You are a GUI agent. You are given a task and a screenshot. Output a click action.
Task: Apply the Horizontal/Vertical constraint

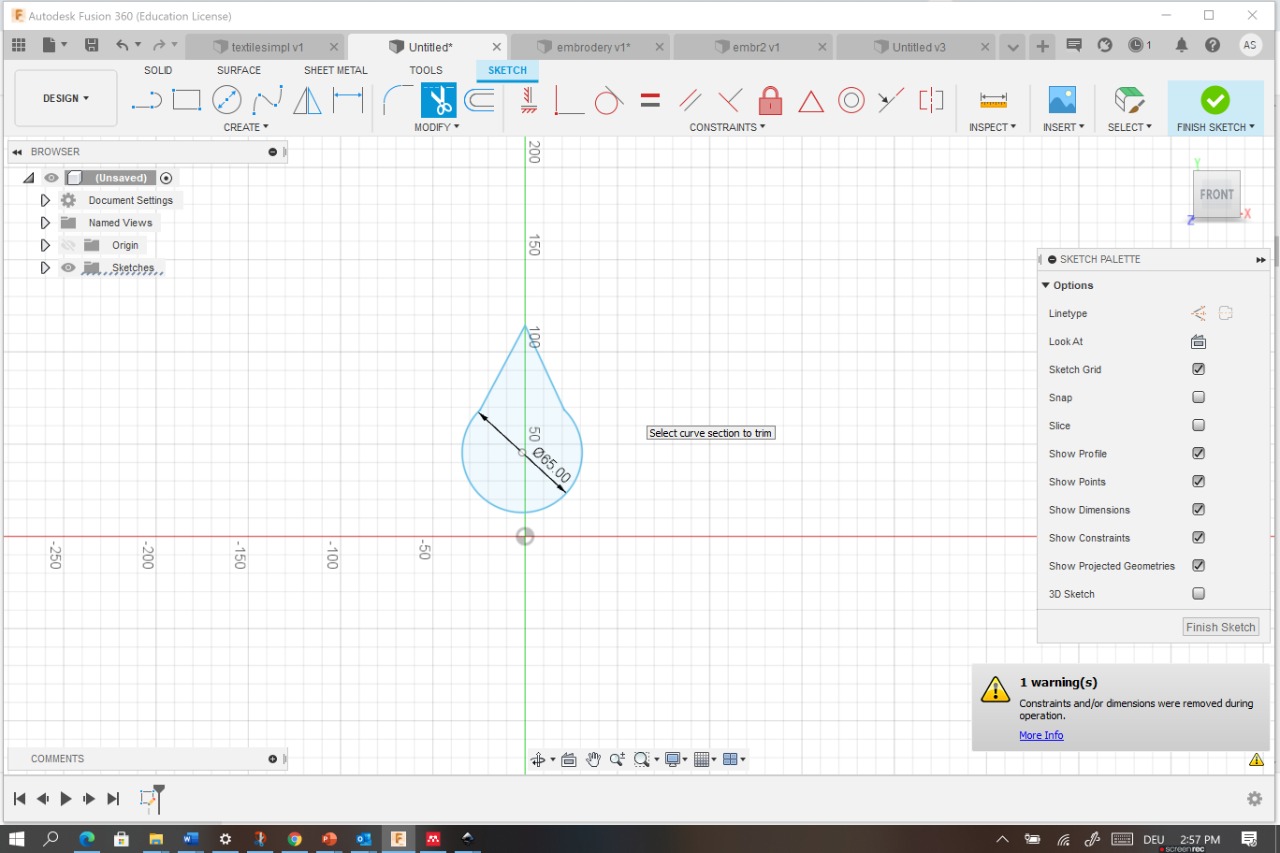click(x=529, y=100)
